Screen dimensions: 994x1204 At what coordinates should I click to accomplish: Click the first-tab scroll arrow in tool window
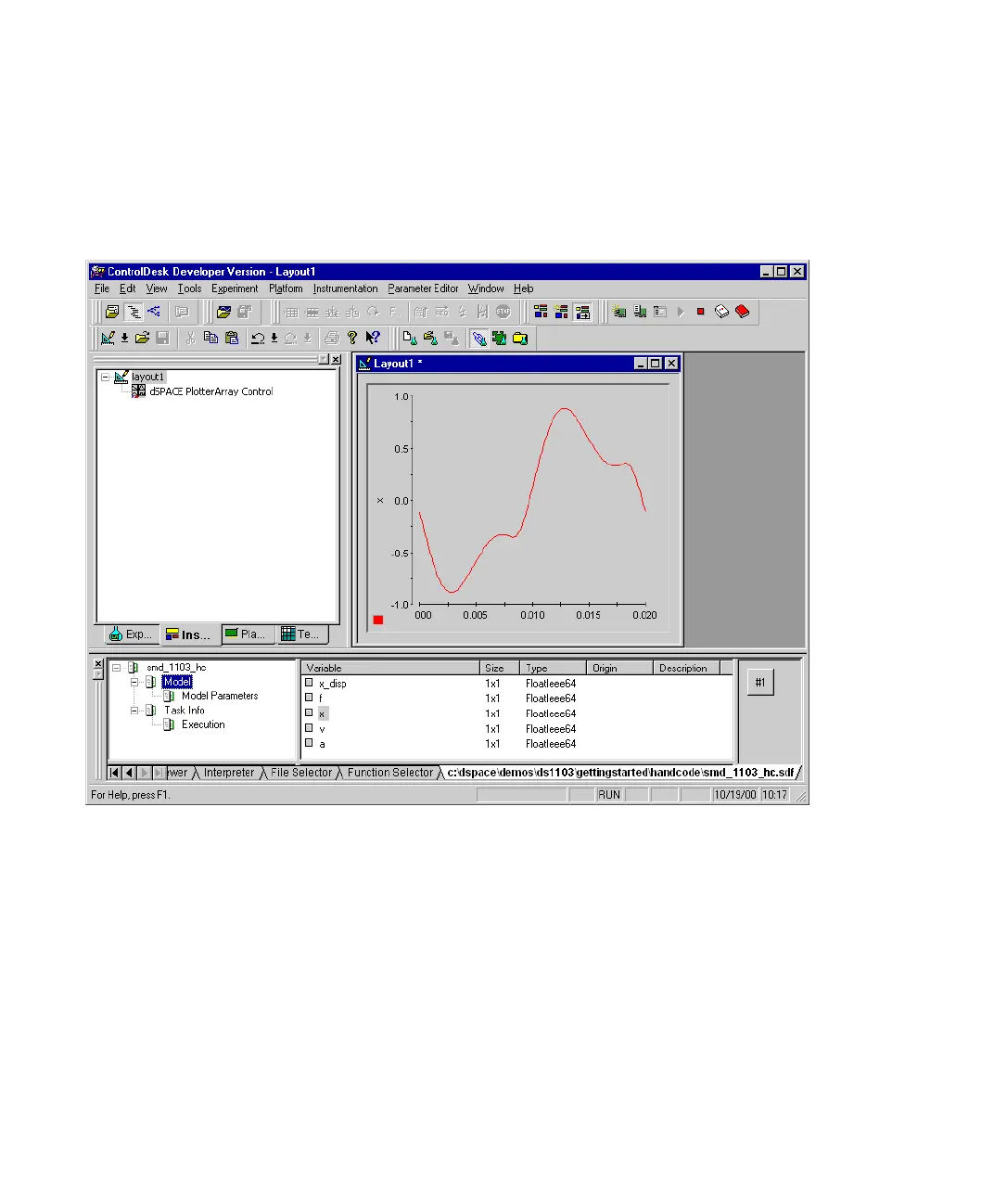click(114, 773)
